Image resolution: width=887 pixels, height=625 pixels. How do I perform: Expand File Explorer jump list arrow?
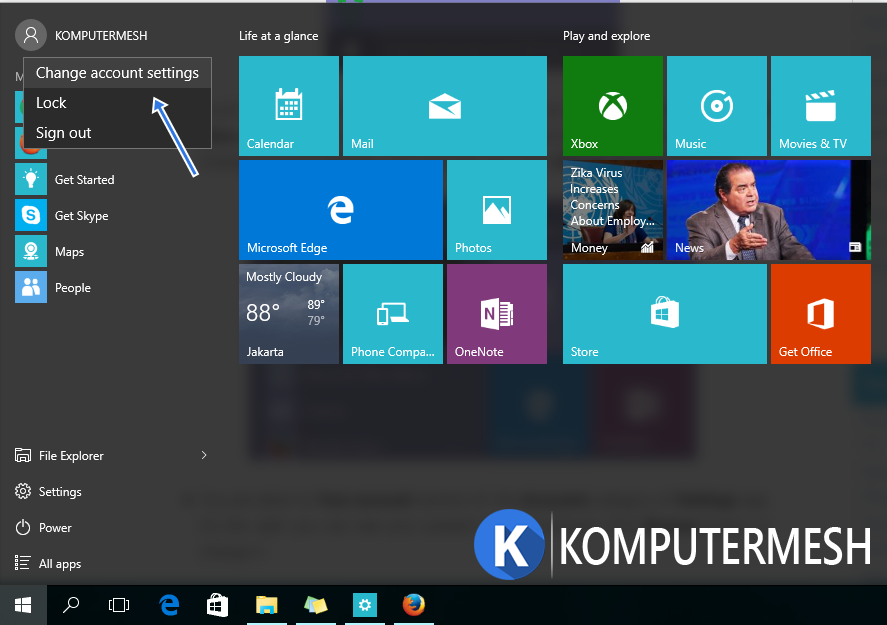(204, 456)
